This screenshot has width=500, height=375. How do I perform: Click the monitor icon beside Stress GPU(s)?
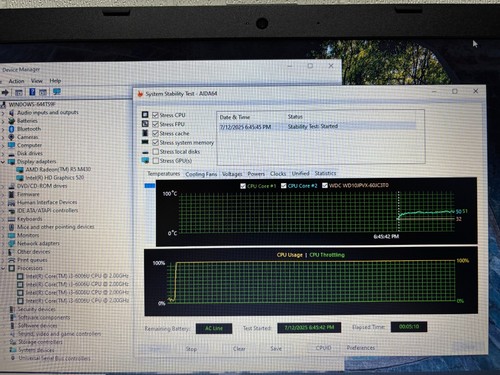coord(145,160)
